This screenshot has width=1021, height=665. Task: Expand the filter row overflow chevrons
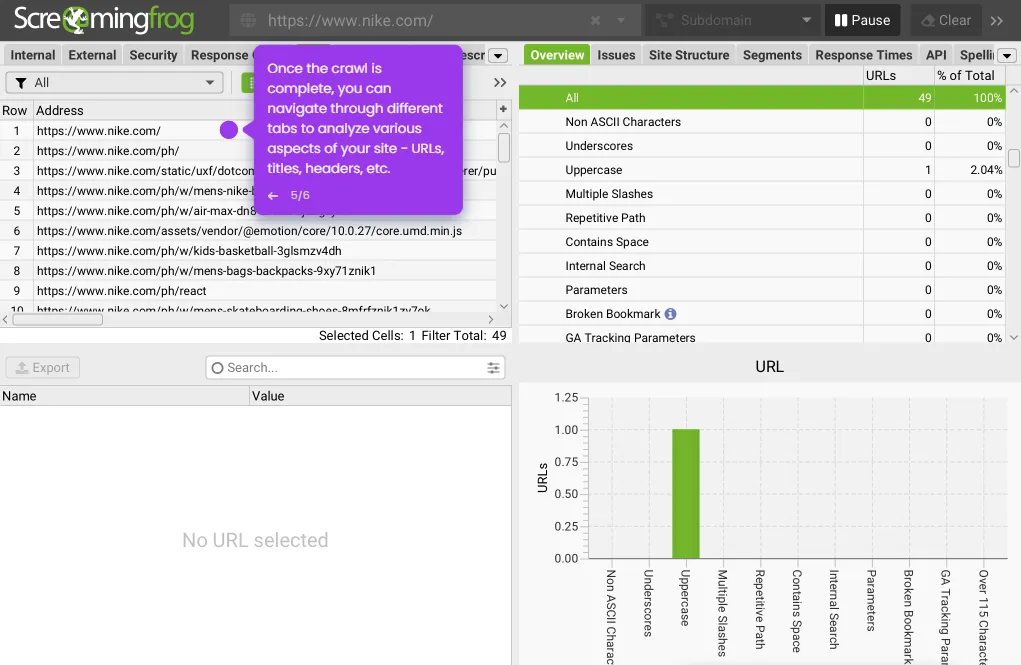click(499, 83)
